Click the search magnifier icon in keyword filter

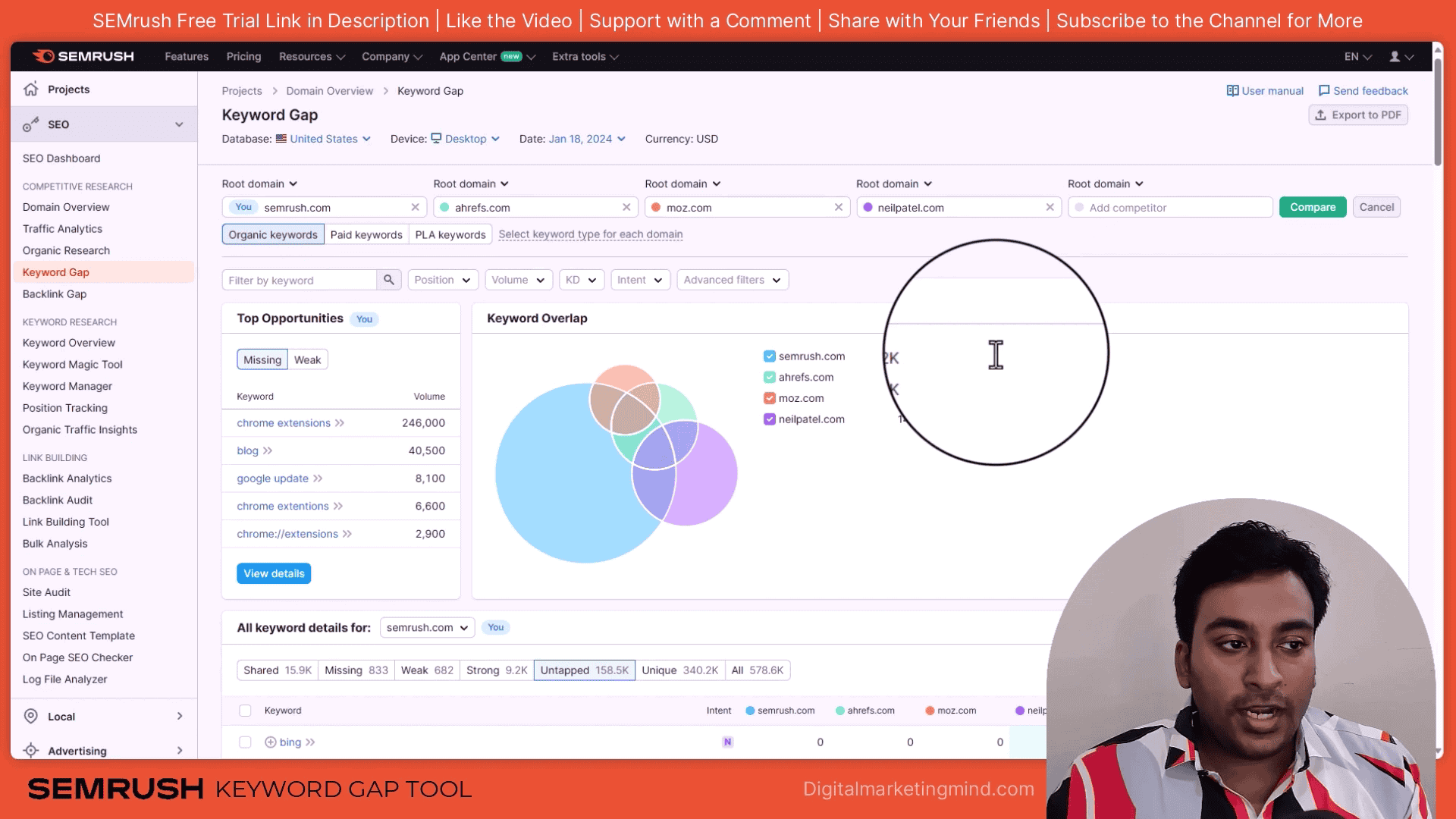click(x=388, y=280)
